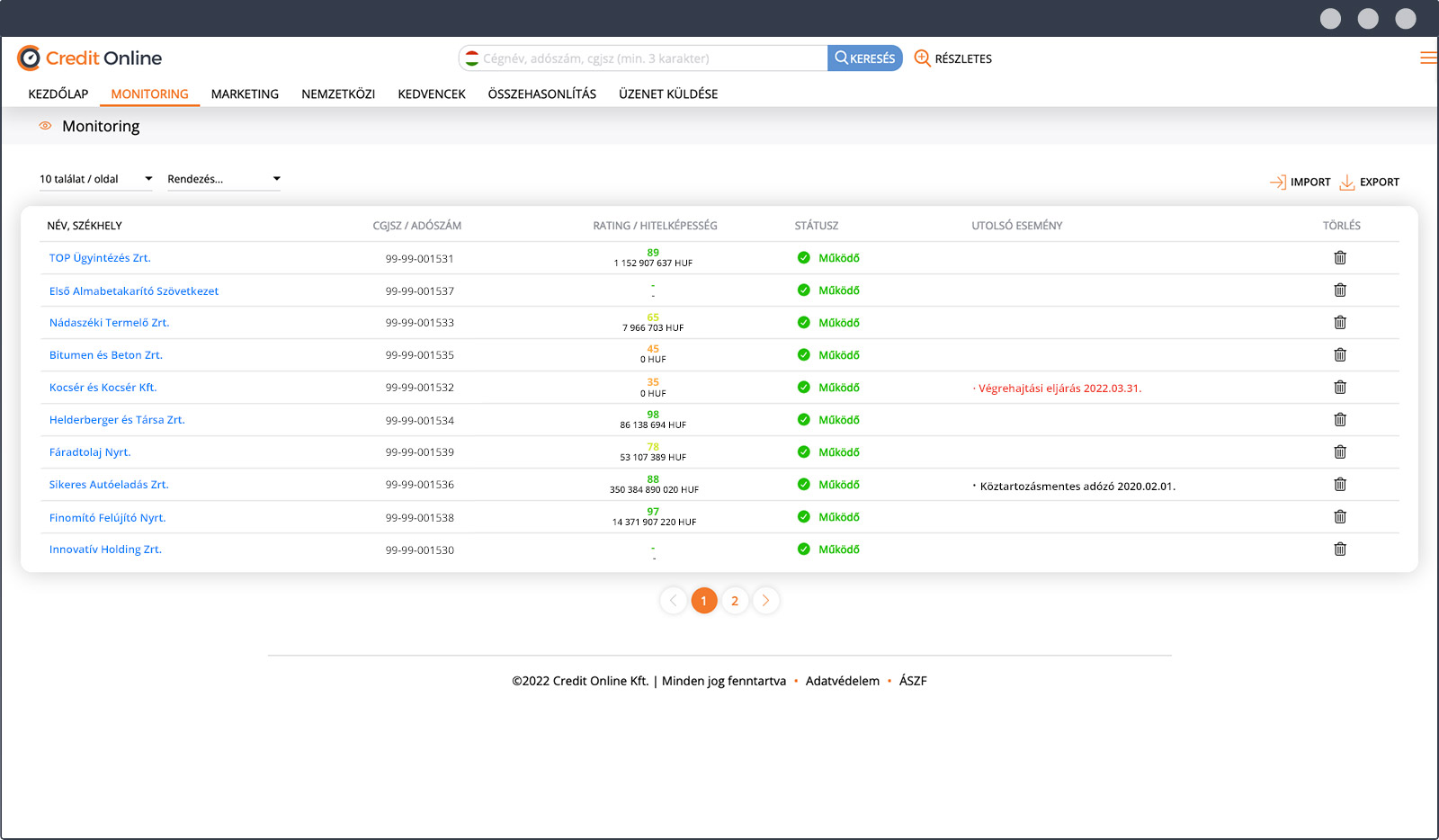1439x840 pixels.
Task: Export the monitoring list
Action: [1369, 181]
